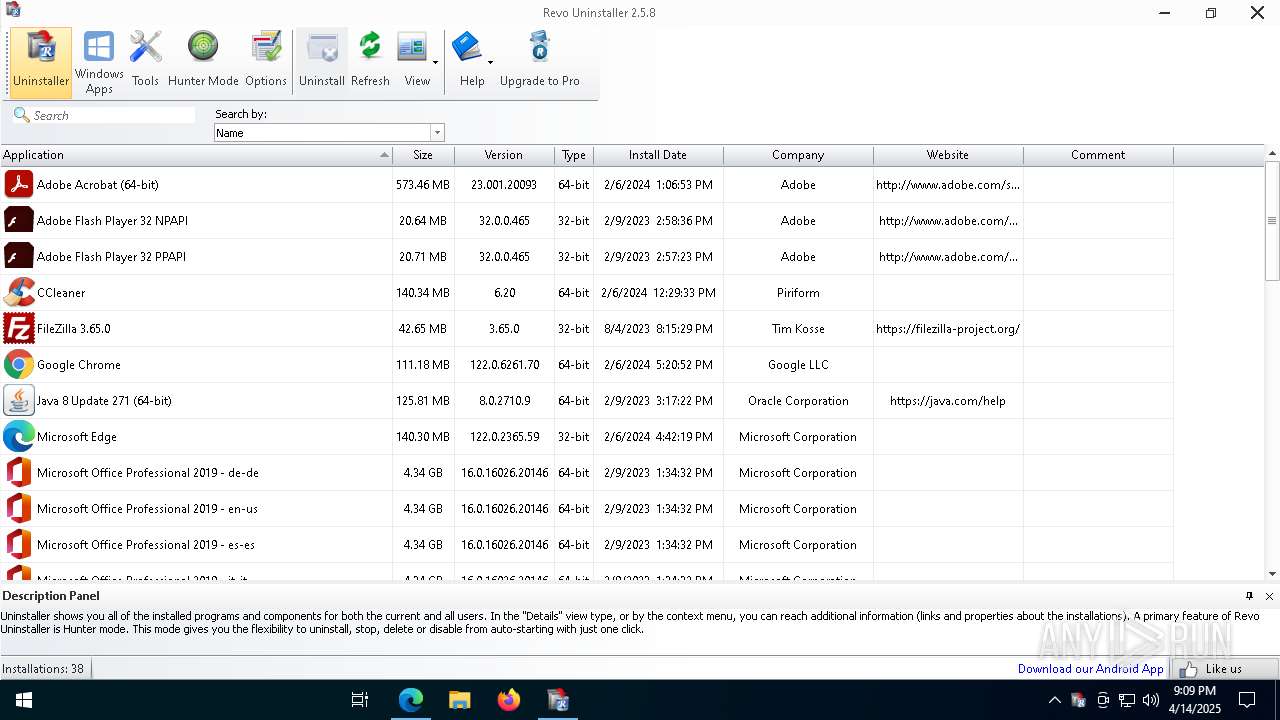
Task: Click FileZilla website https://filezilla-project.org/
Action: point(948,329)
